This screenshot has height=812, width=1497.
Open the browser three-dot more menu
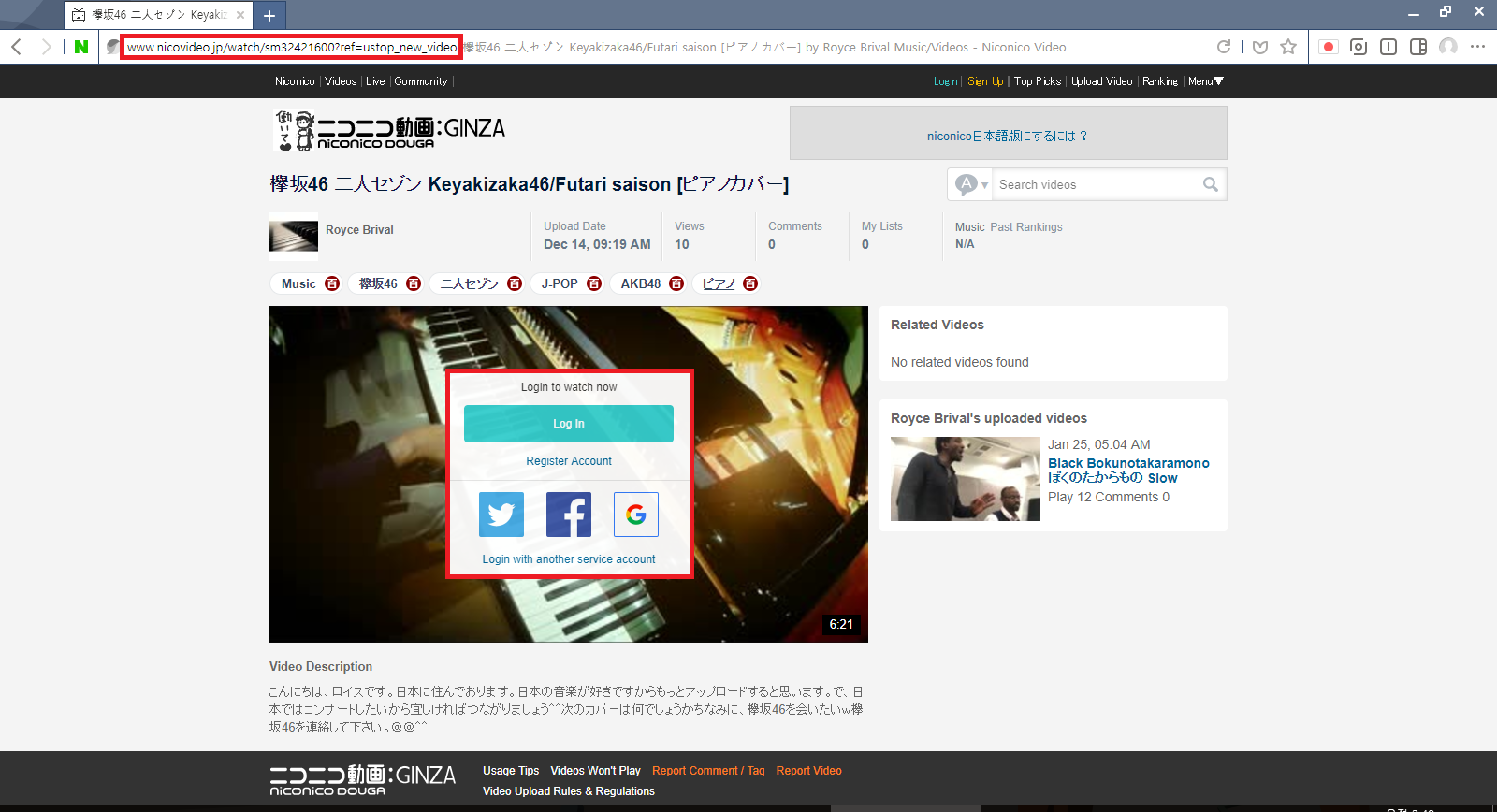click(x=1478, y=47)
